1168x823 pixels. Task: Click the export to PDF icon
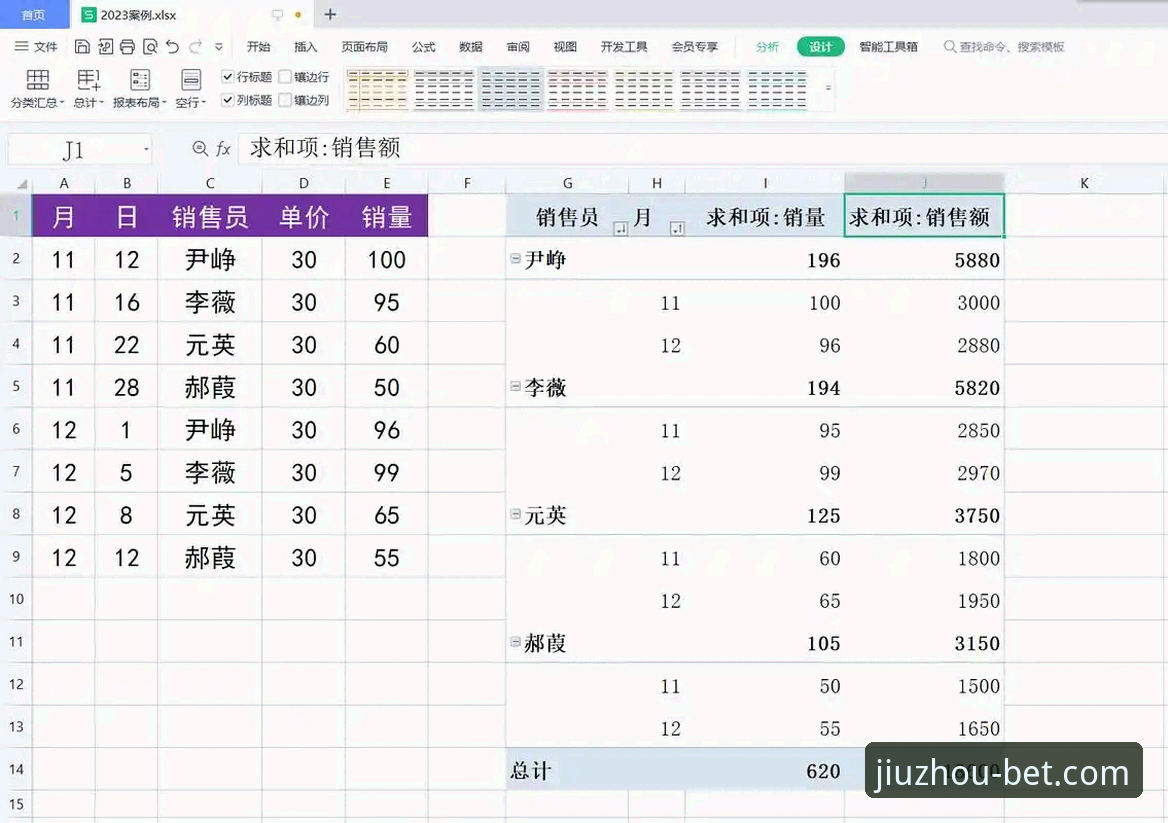pos(105,47)
